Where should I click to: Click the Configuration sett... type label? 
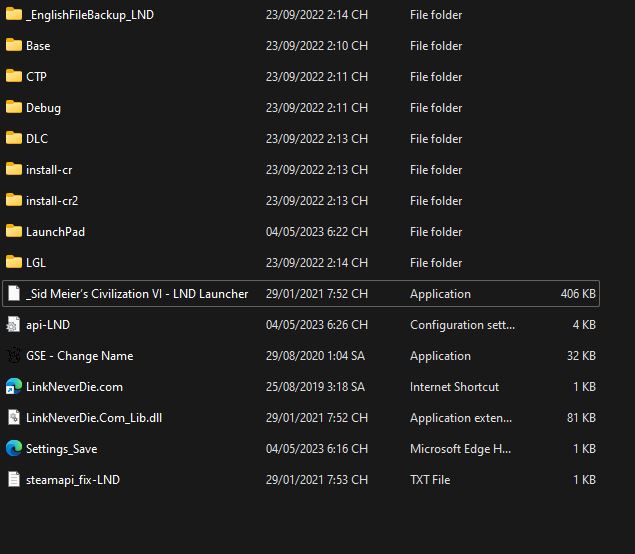point(462,325)
